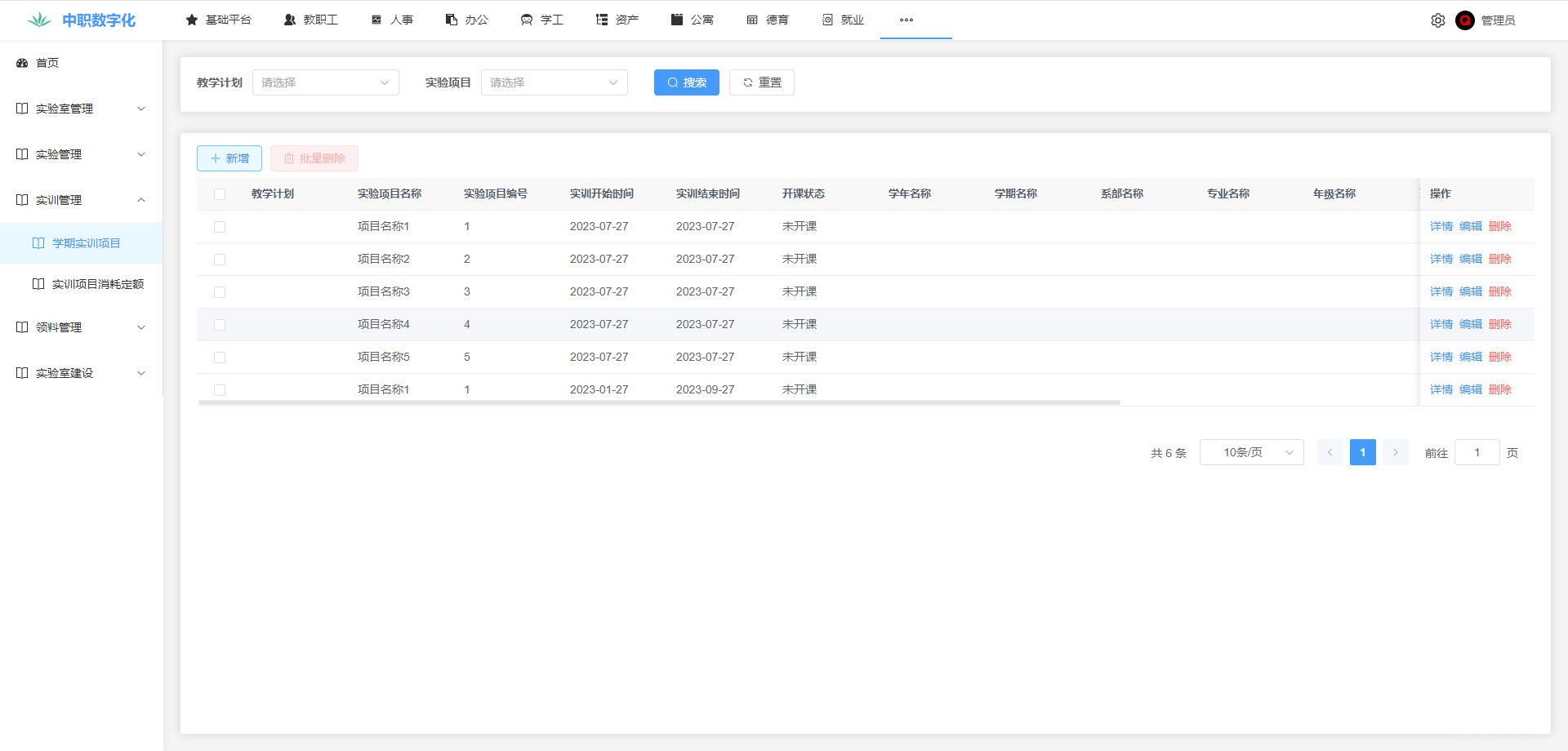
Task: Open the 10条/页 page size selector
Action: 1251,452
